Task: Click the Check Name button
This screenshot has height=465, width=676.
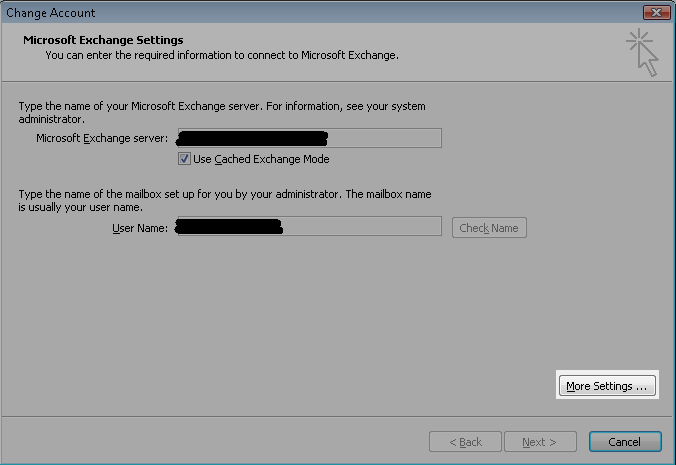Action: click(489, 228)
